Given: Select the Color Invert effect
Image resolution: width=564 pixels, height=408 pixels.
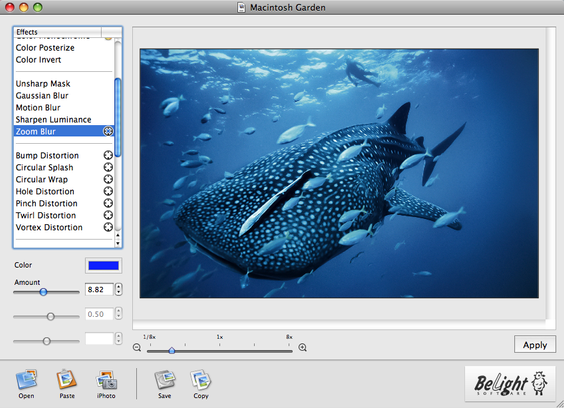Looking at the screenshot, I should tap(38, 59).
